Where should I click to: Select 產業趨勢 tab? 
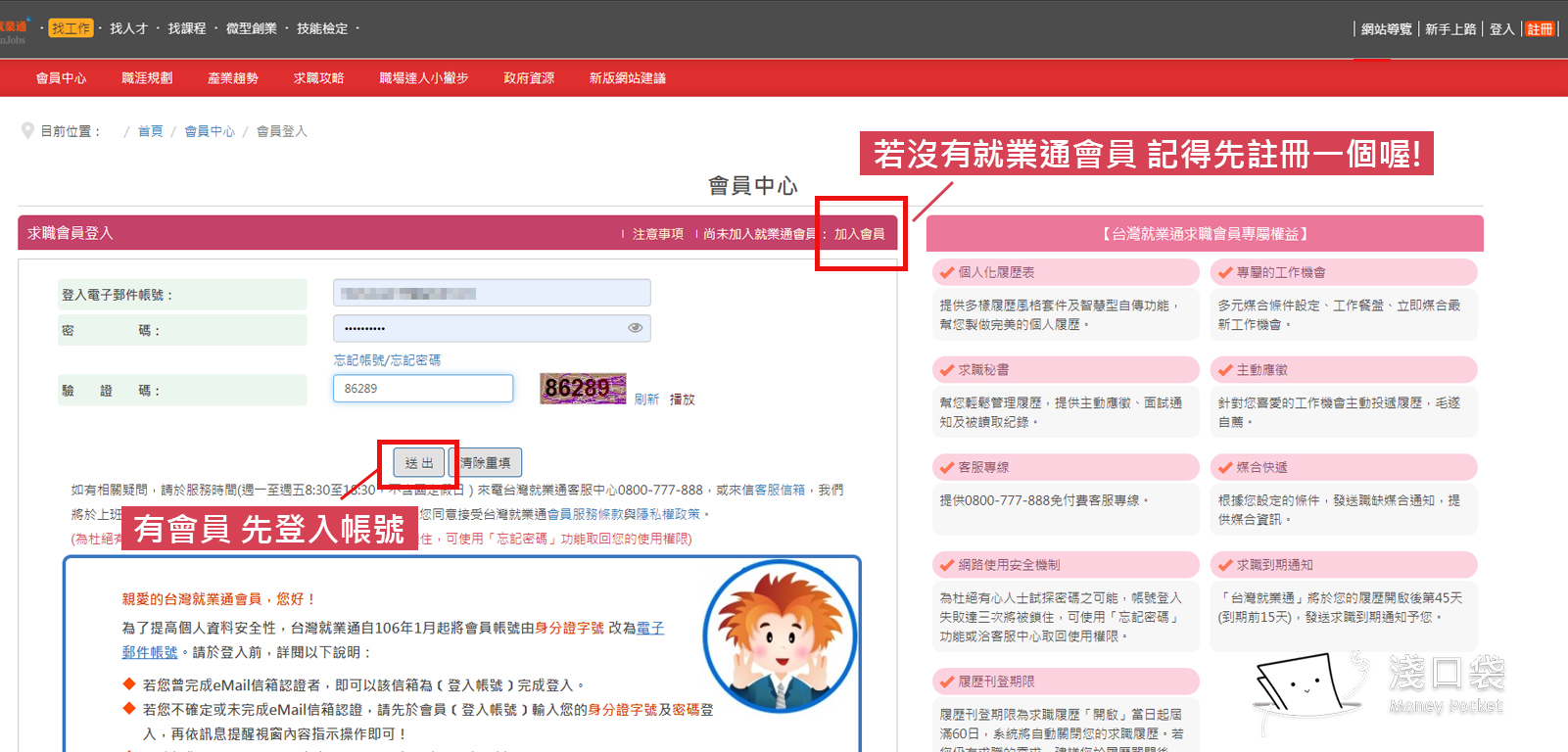click(x=233, y=78)
